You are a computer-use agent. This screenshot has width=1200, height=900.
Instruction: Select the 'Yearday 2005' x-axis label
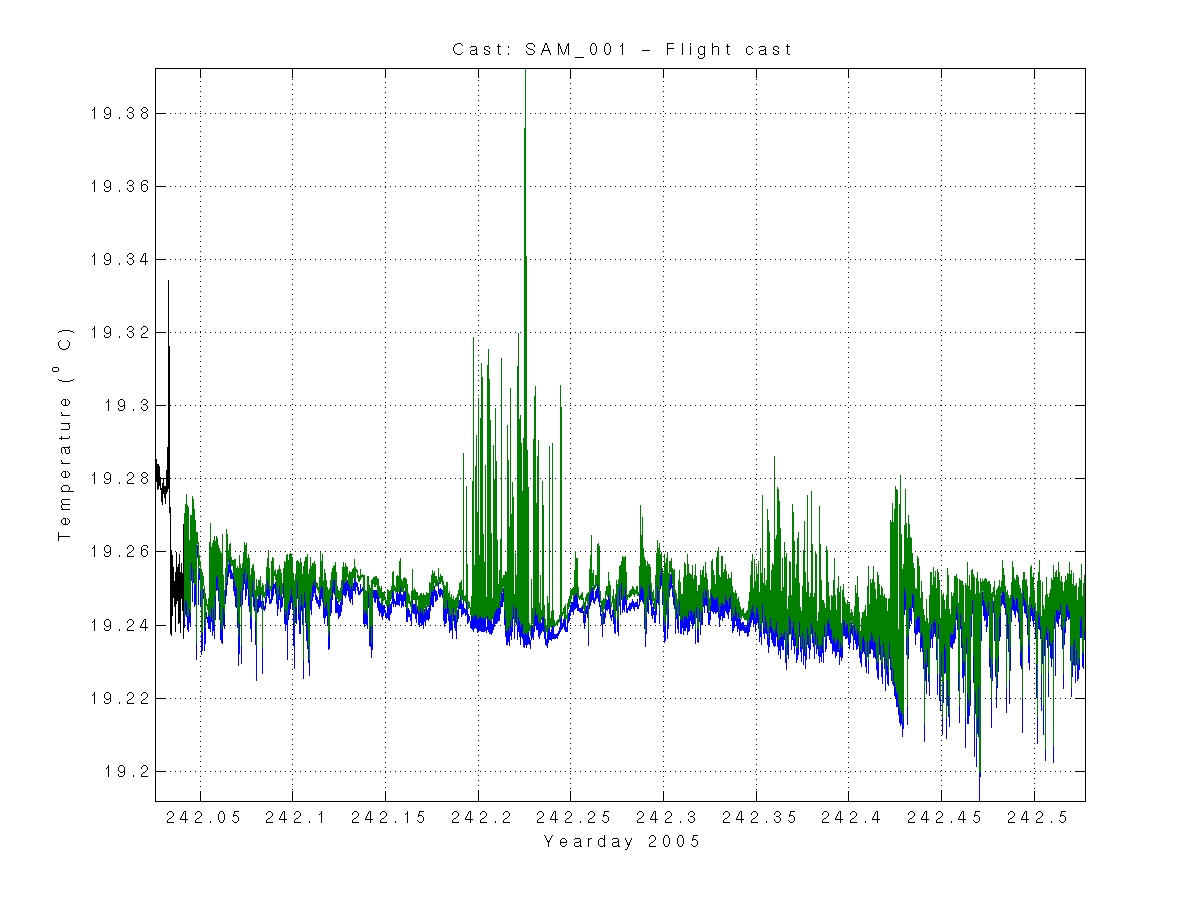click(621, 842)
